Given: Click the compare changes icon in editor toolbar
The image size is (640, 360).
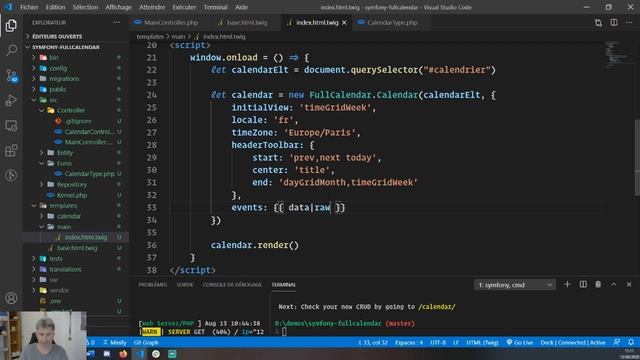Looking at the screenshot, I should pos(598,22).
